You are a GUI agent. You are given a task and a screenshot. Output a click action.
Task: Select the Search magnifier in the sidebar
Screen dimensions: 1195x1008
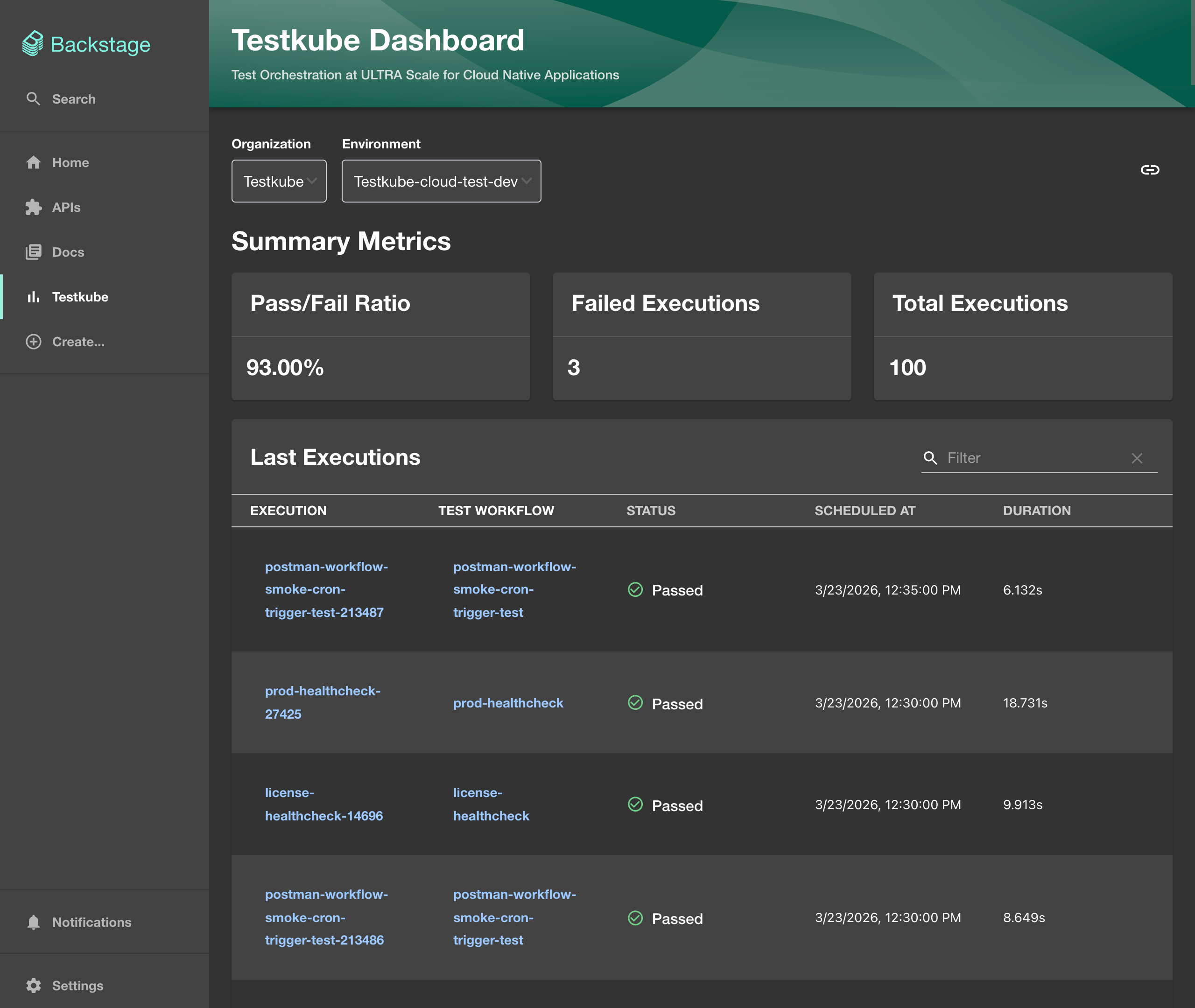tap(34, 99)
